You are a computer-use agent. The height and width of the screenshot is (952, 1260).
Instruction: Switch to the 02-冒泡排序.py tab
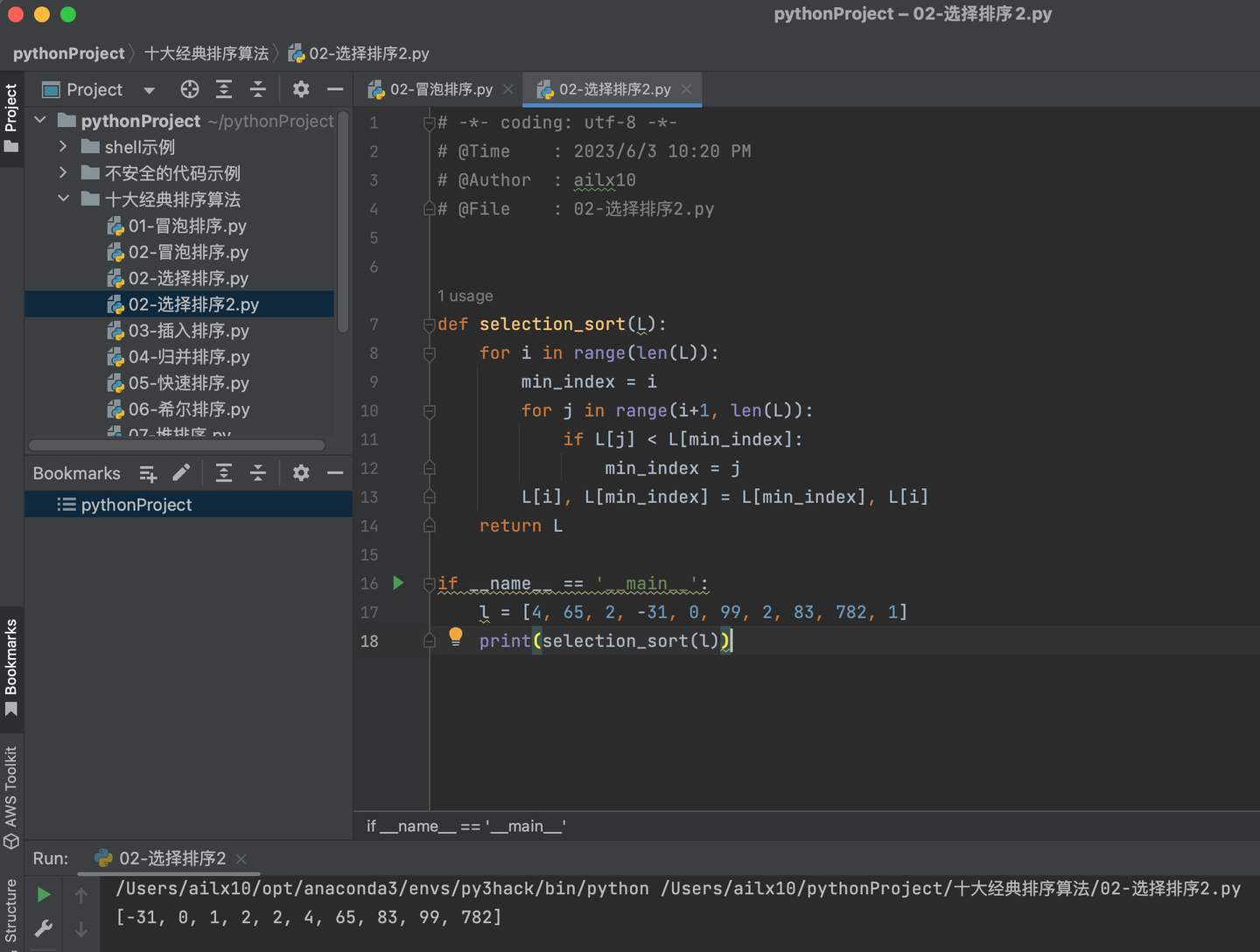[x=440, y=89]
